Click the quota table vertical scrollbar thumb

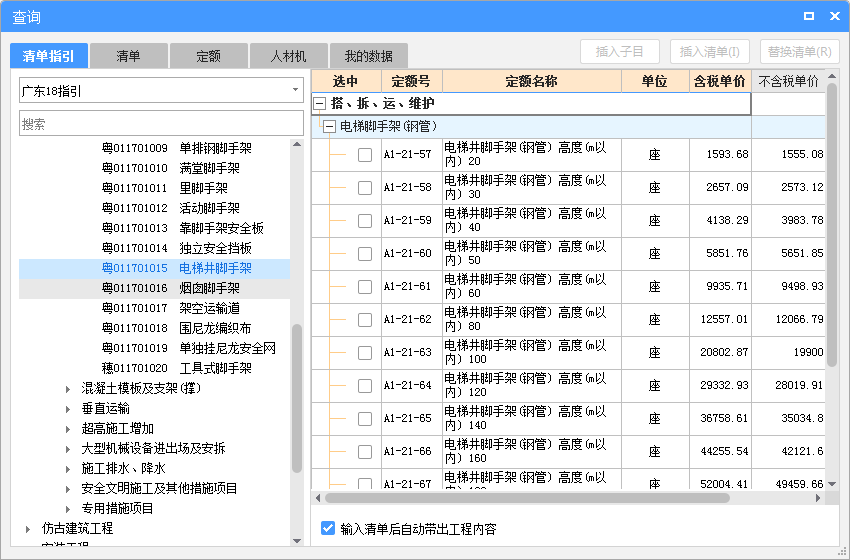click(833, 226)
